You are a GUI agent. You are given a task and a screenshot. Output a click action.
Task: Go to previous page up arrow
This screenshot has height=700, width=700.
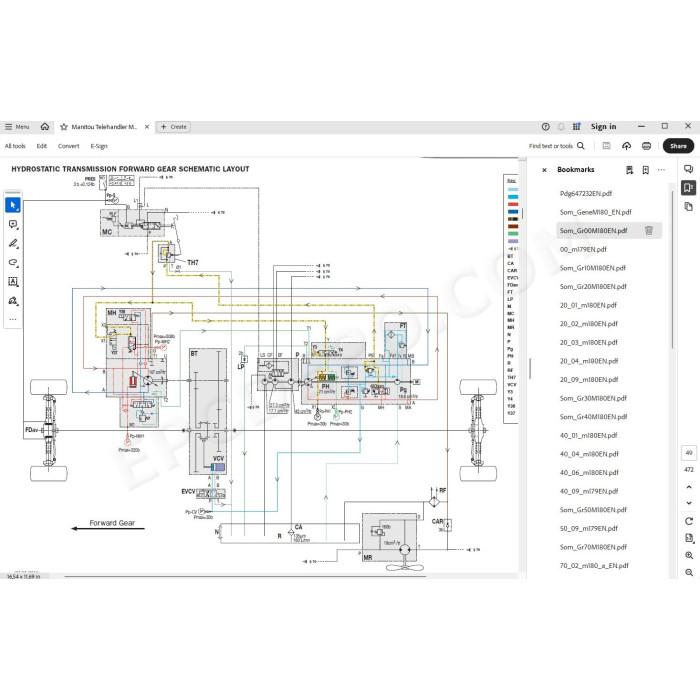[x=689, y=487]
